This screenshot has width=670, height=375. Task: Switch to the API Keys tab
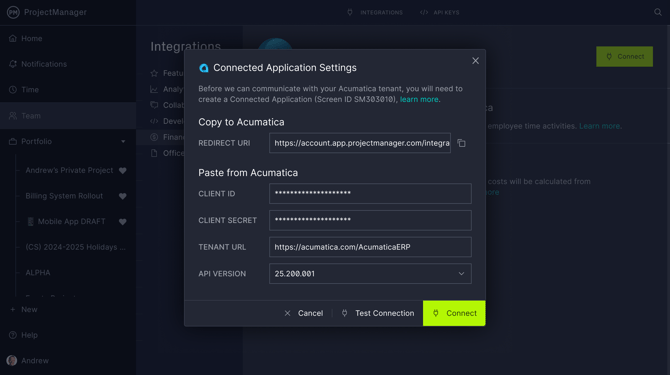pyautogui.click(x=439, y=12)
